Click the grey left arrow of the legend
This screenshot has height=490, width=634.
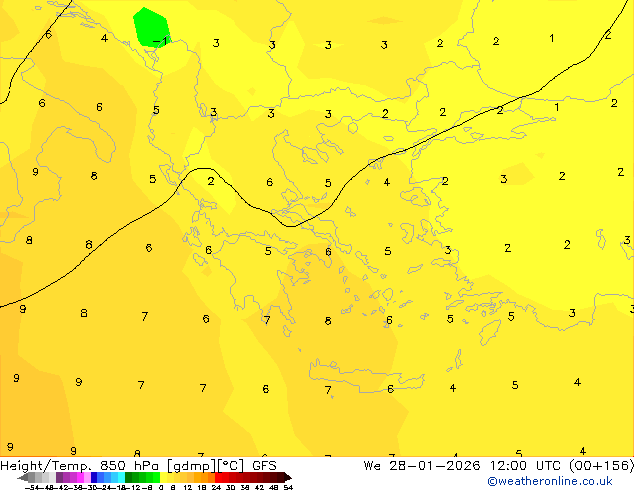point(23,477)
